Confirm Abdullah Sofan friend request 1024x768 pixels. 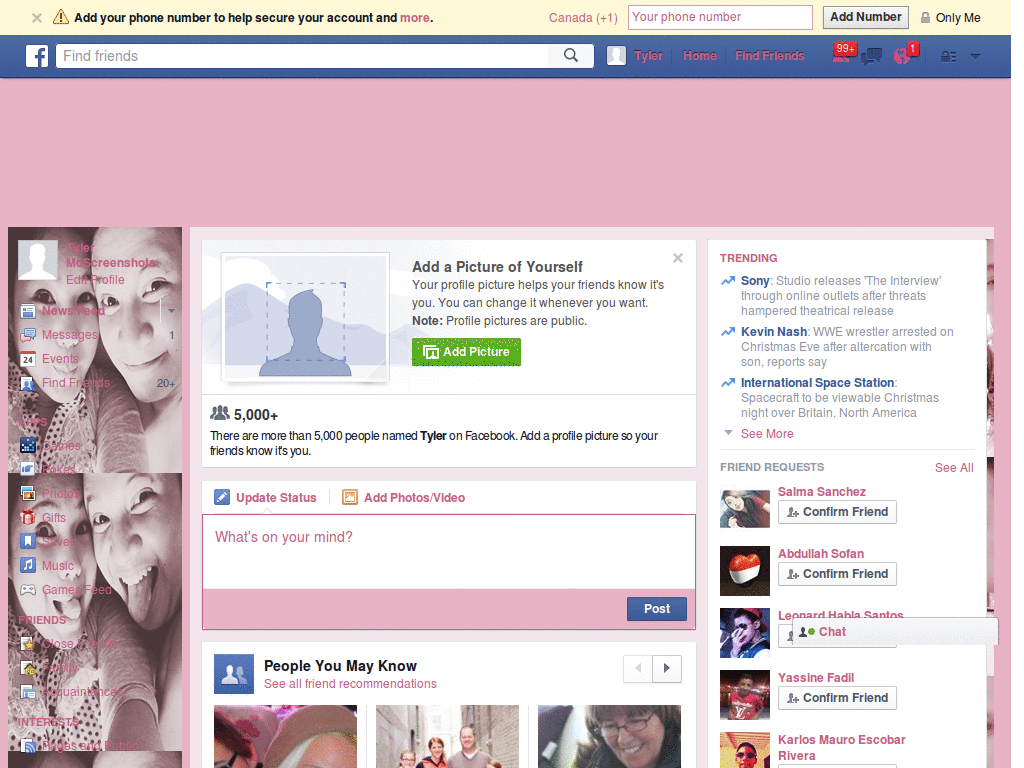[837, 574]
